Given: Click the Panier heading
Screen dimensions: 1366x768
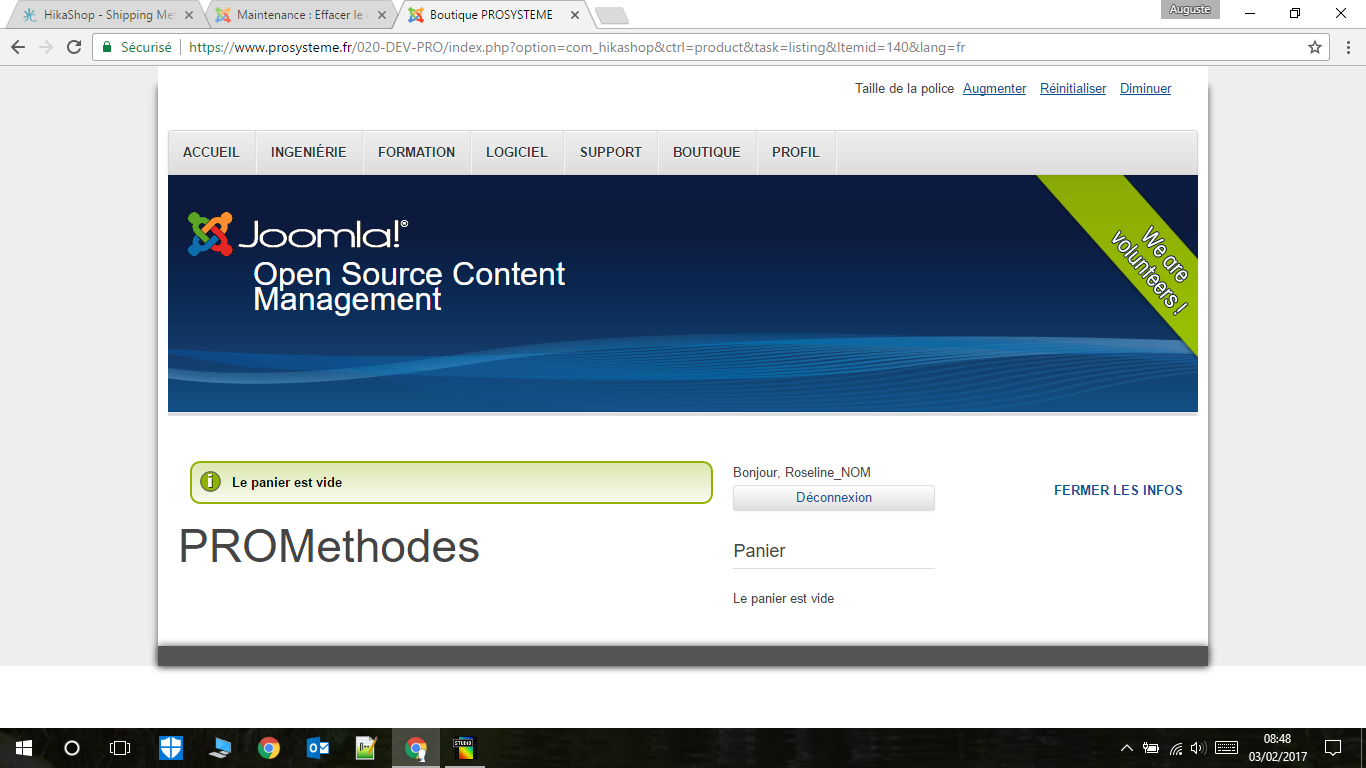Looking at the screenshot, I should coord(759,551).
